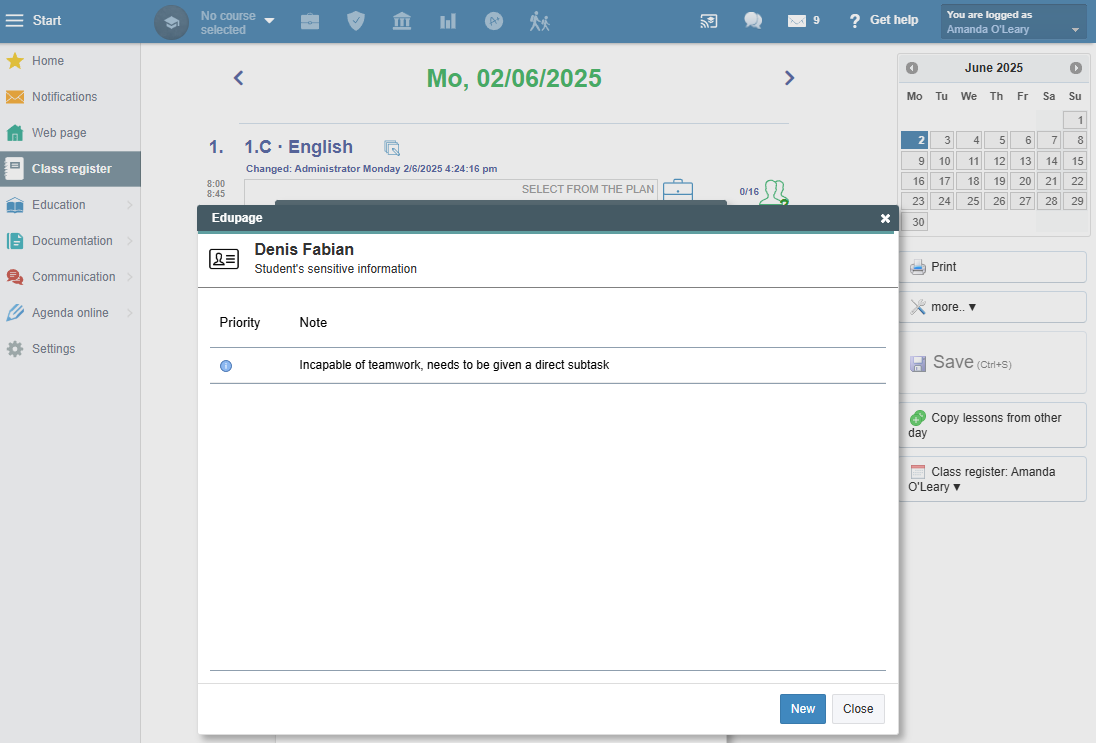Image resolution: width=1096 pixels, height=743 pixels.
Task: Open the chat bubbles icon
Action: (x=753, y=21)
